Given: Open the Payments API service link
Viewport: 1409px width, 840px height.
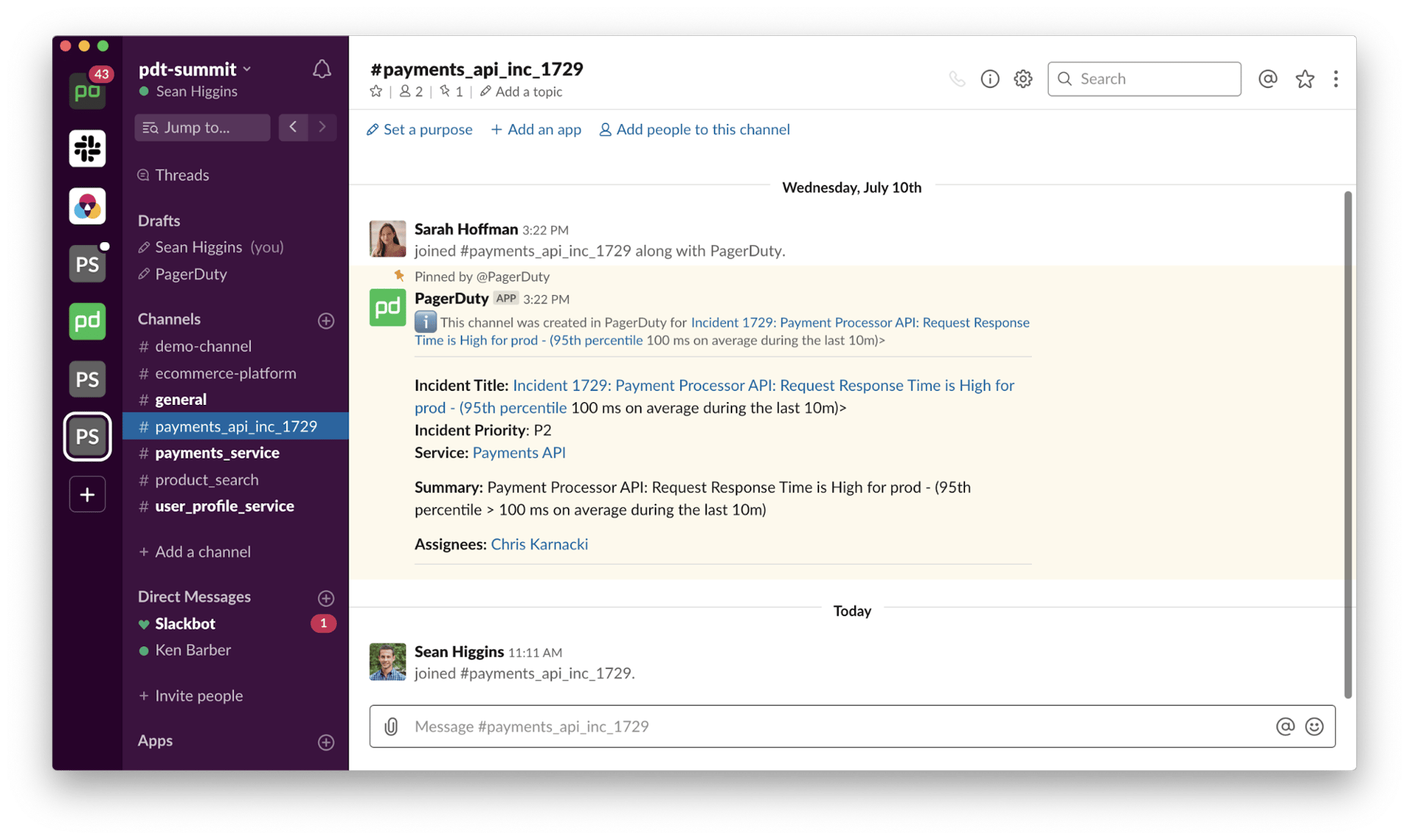Looking at the screenshot, I should [x=519, y=453].
